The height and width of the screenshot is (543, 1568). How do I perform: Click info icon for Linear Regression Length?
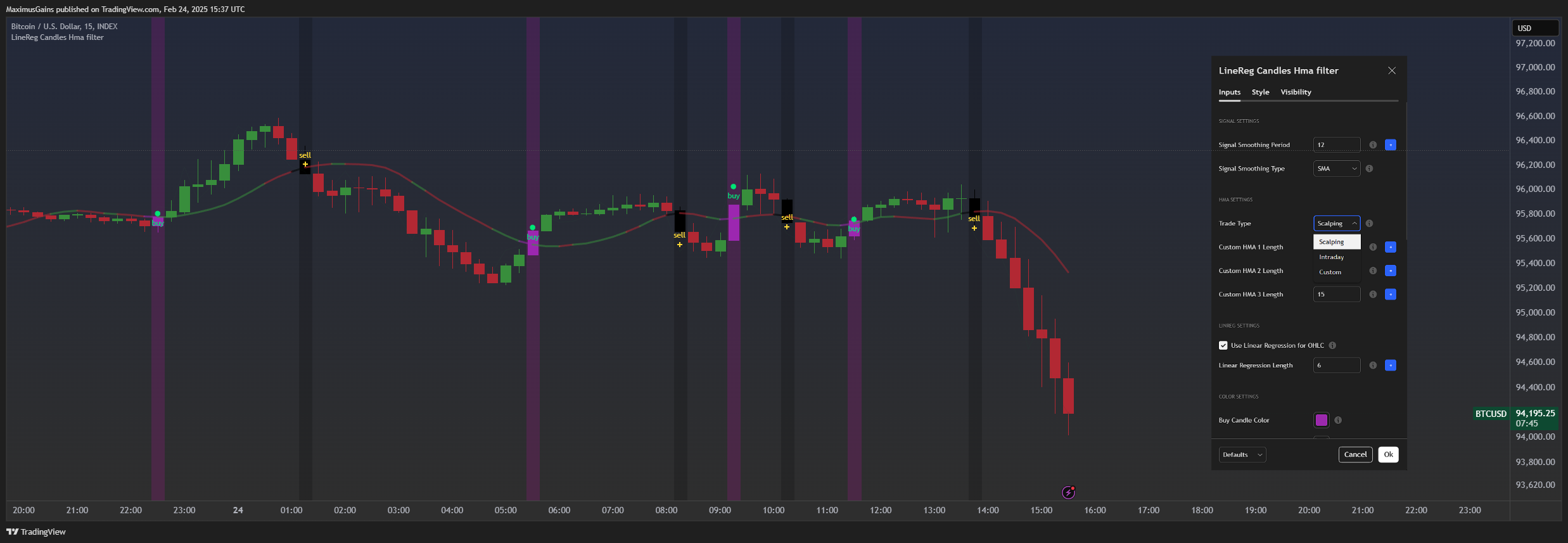pyautogui.click(x=1373, y=366)
